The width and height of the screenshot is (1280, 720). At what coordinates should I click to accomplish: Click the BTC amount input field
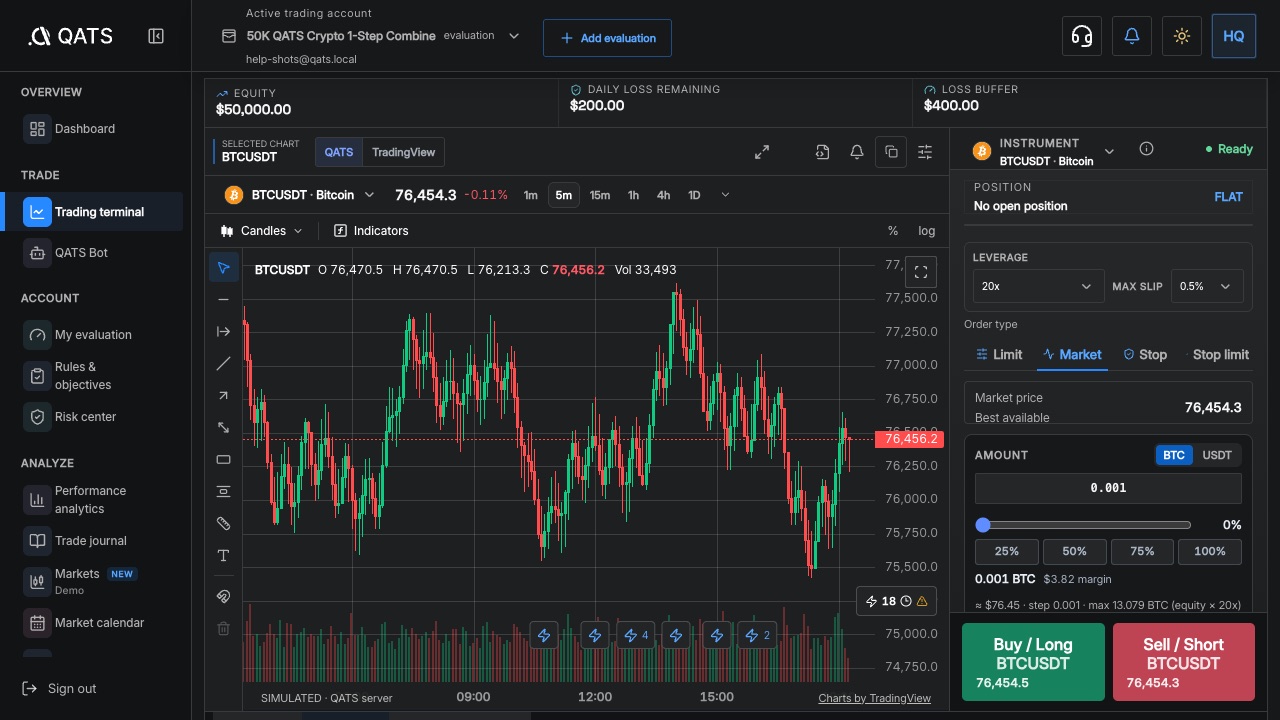(1108, 488)
